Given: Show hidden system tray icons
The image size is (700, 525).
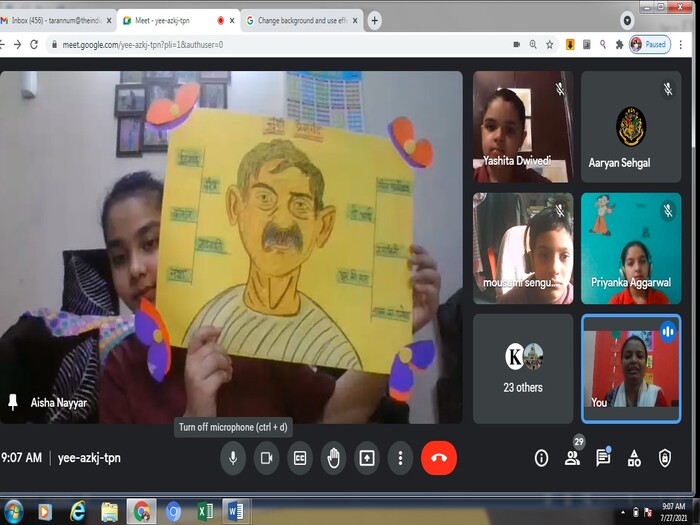Looking at the screenshot, I should coord(623,512).
